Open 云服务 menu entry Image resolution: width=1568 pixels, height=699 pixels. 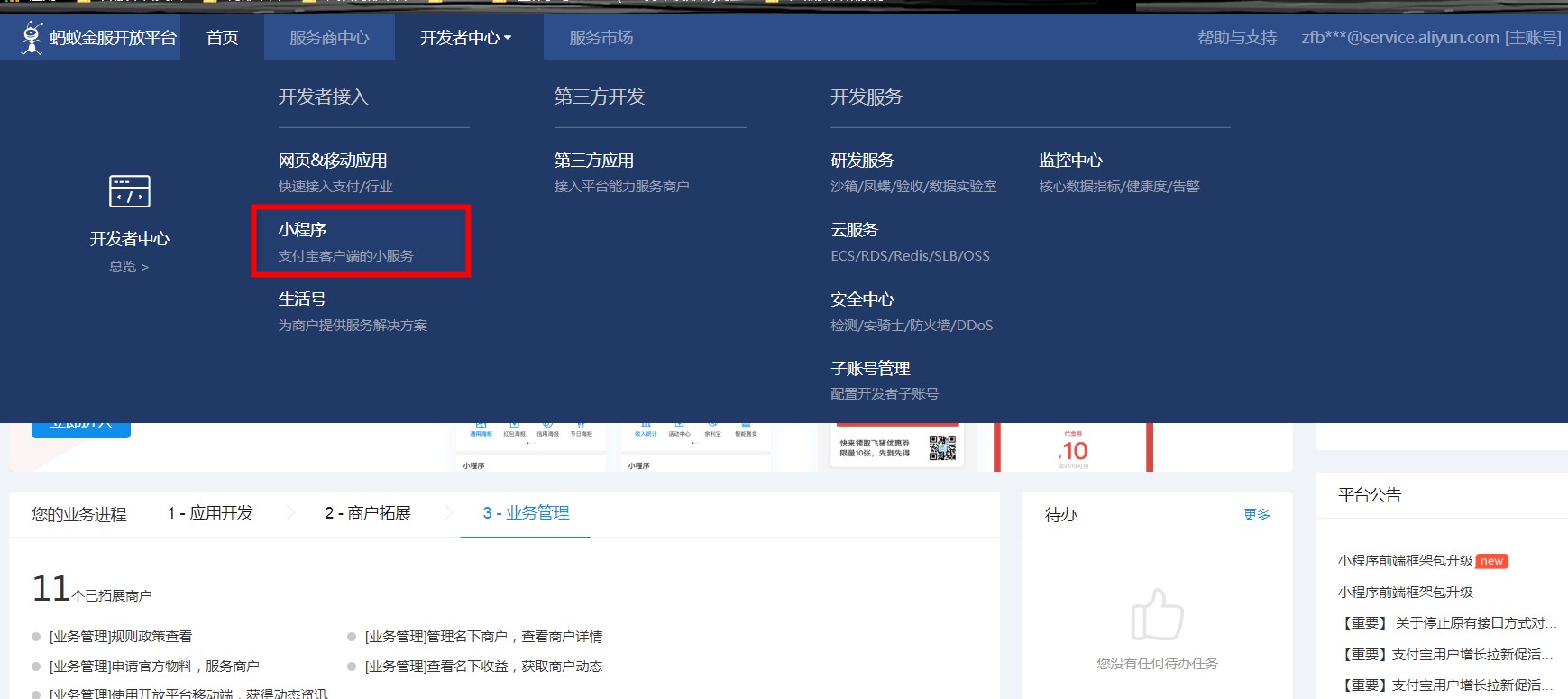(855, 230)
